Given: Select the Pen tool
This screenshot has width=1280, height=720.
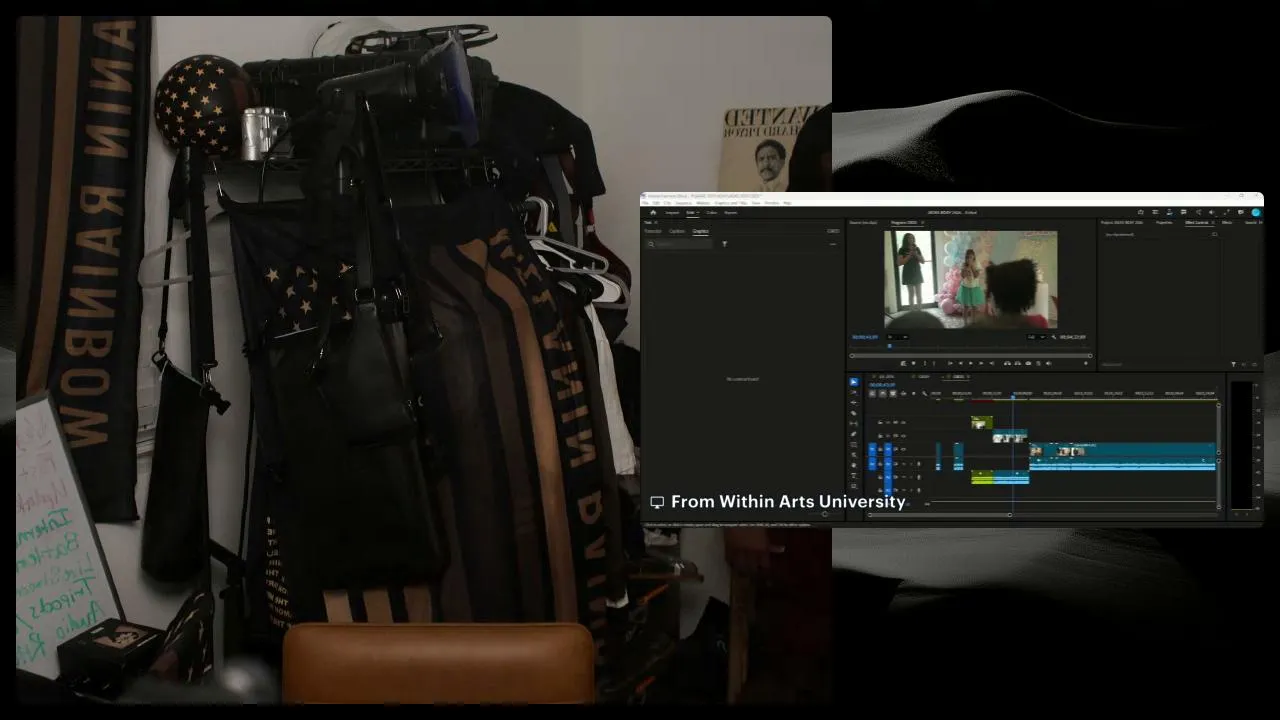Looking at the screenshot, I should pos(854,434).
